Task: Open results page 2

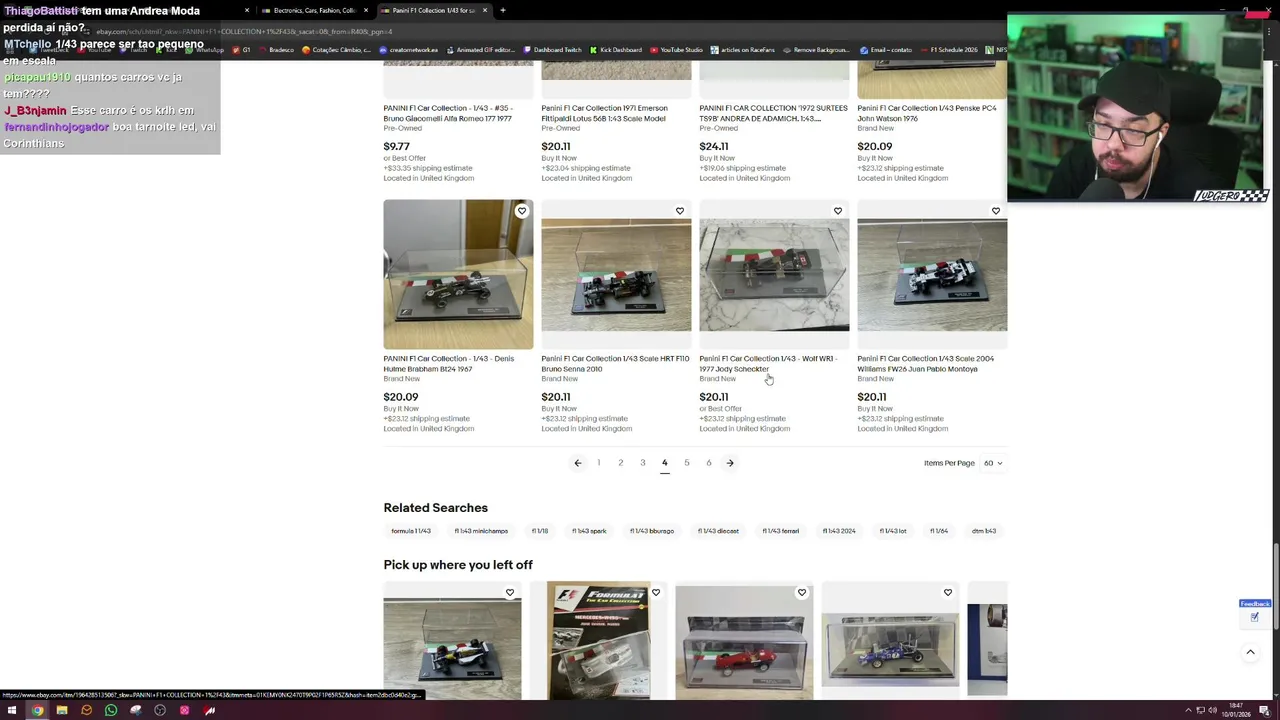Action: tap(621, 463)
